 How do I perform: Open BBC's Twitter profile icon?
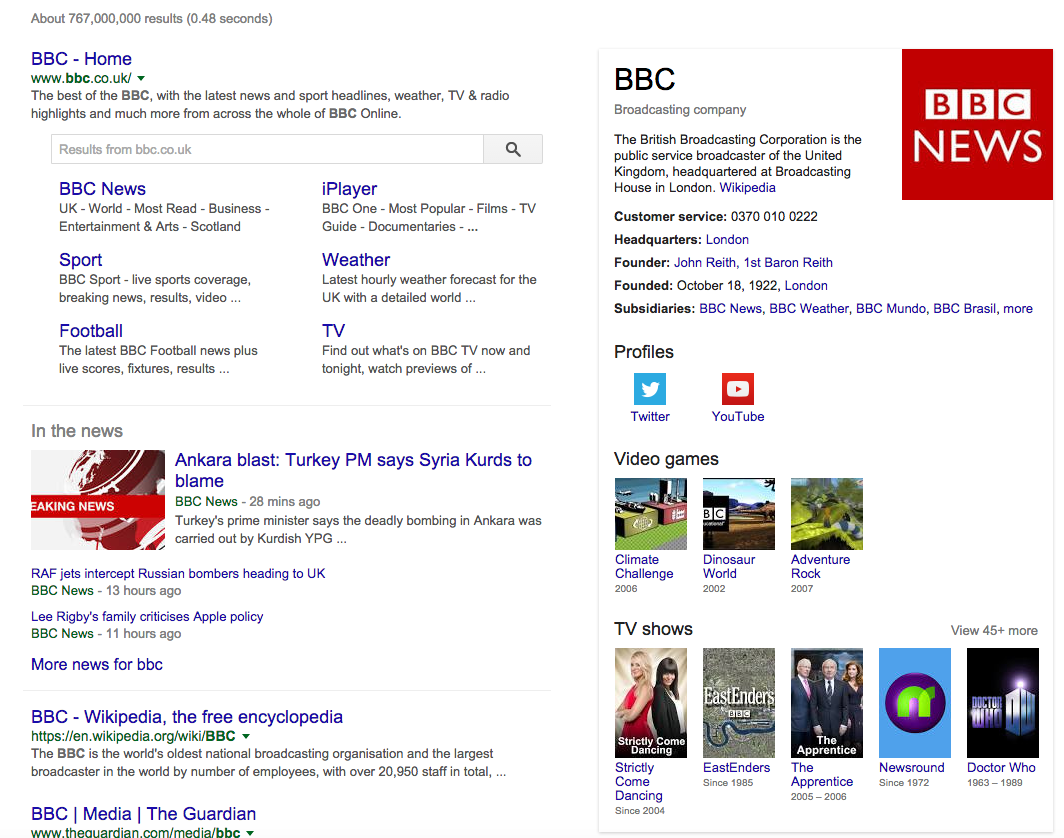pos(649,389)
